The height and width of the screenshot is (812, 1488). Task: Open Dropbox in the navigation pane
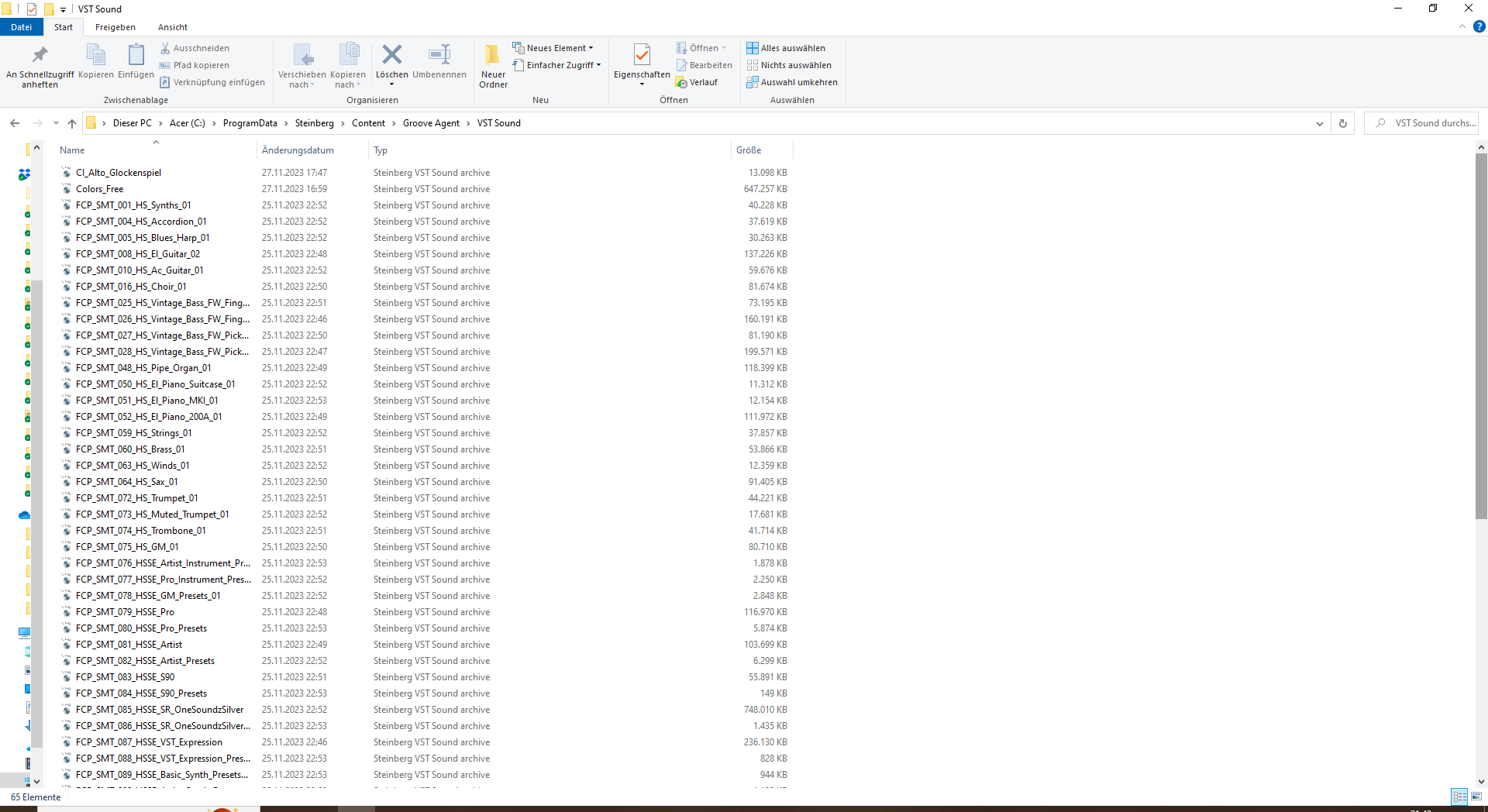pyautogui.click(x=24, y=175)
